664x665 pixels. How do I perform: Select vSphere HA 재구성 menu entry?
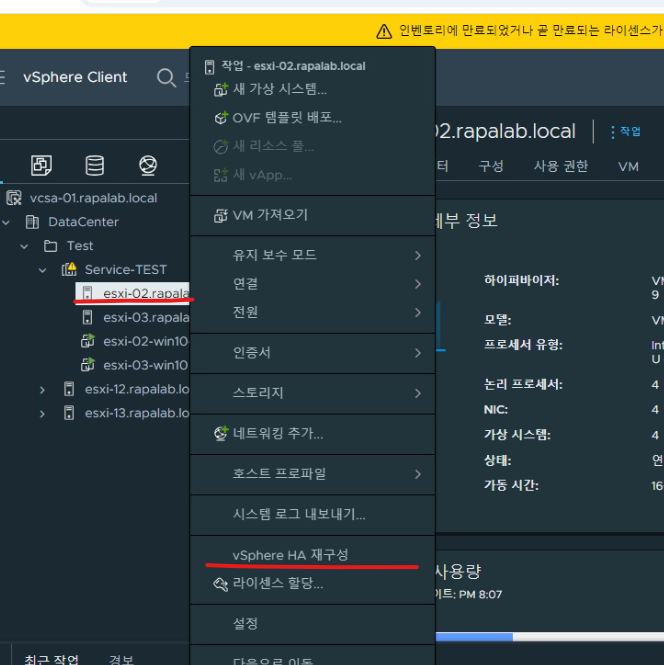click(x=313, y=555)
